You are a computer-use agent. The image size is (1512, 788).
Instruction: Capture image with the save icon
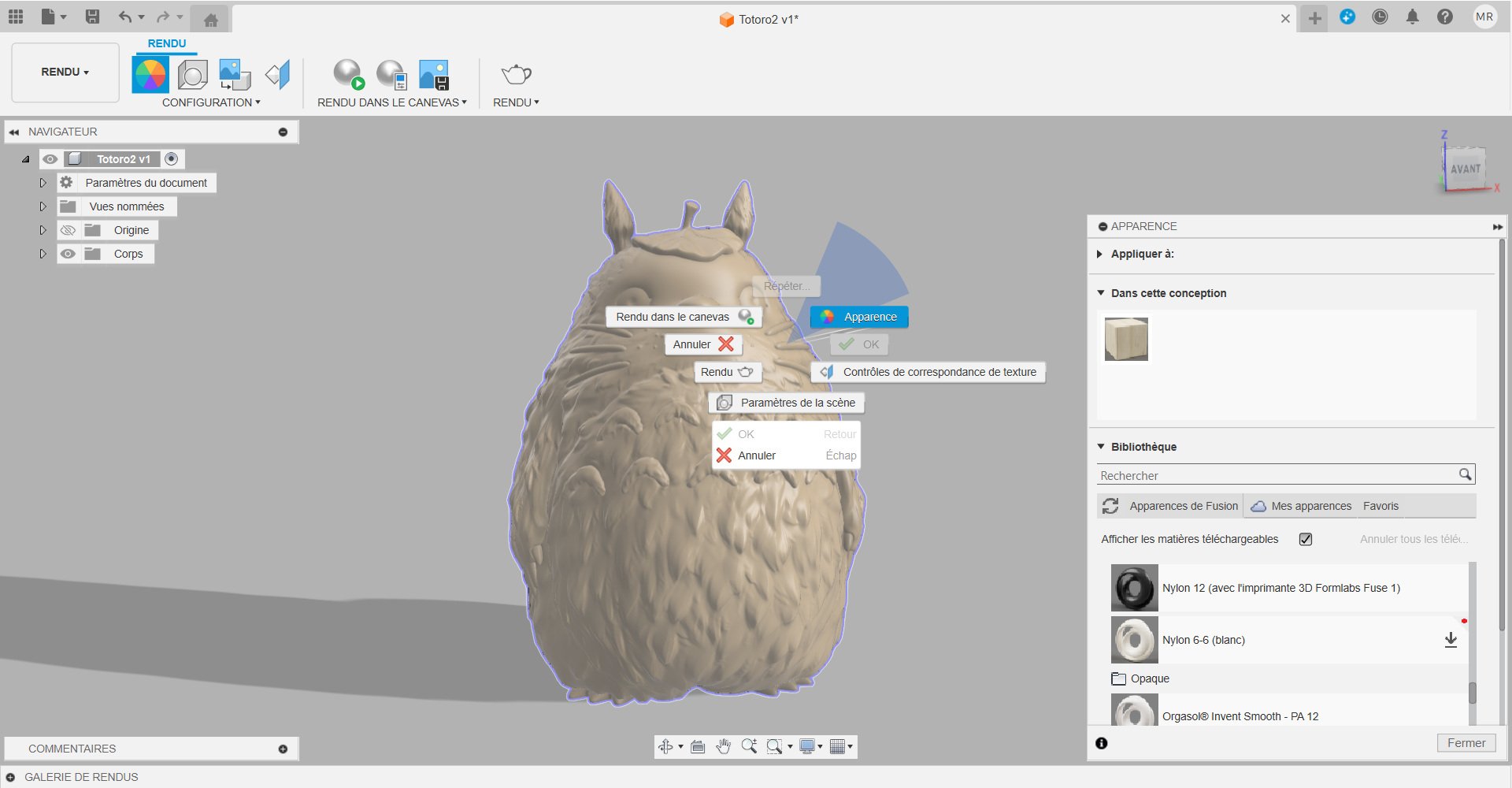click(x=434, y=75)
